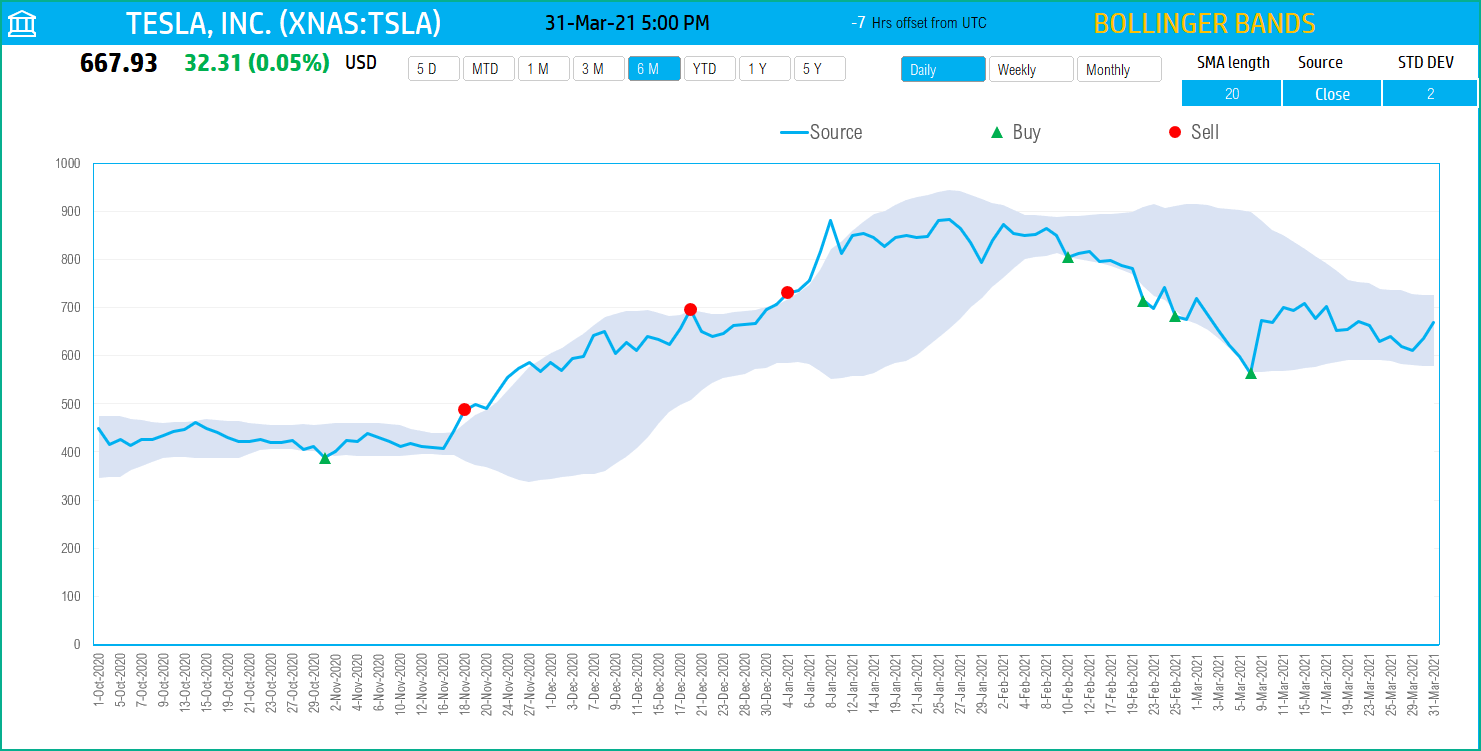Click the red Sell circle legend marker
The width and height of the screenshot is (1481, 751).
click(x=1173, y=131)
